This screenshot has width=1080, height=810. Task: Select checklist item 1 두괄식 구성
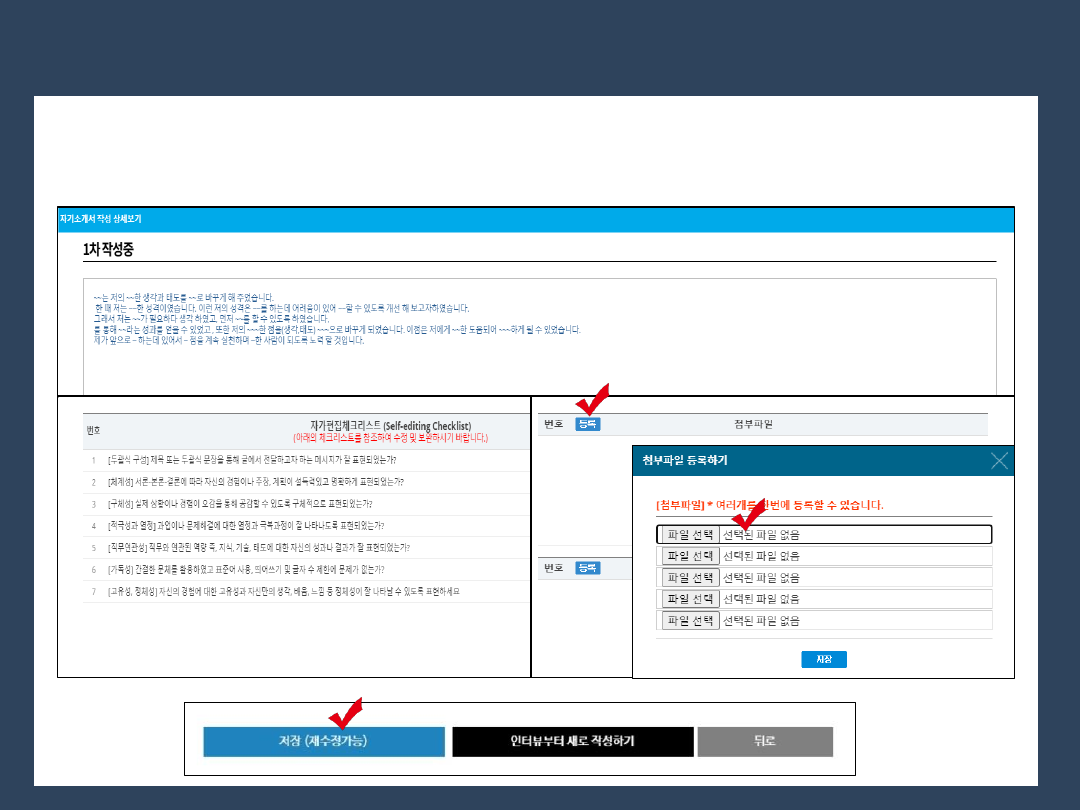pos(252,460)
